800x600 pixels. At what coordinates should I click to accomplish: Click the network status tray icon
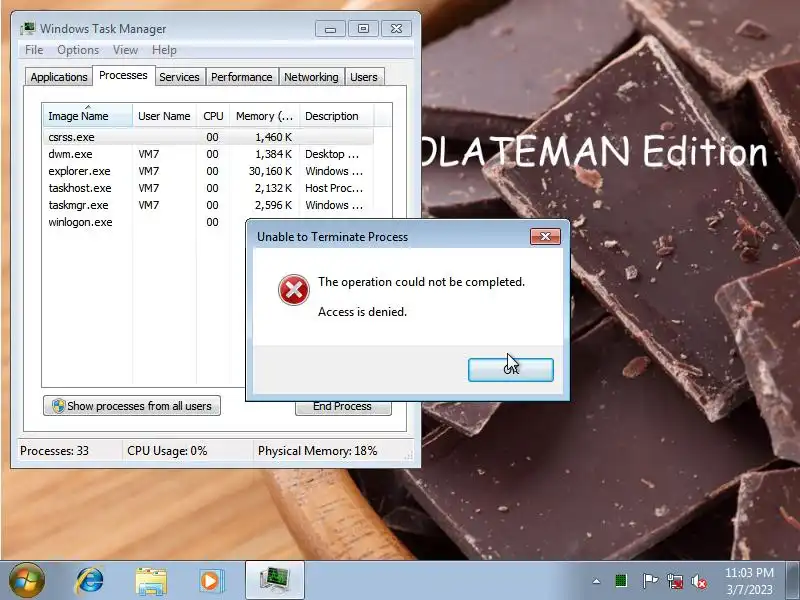675,582
